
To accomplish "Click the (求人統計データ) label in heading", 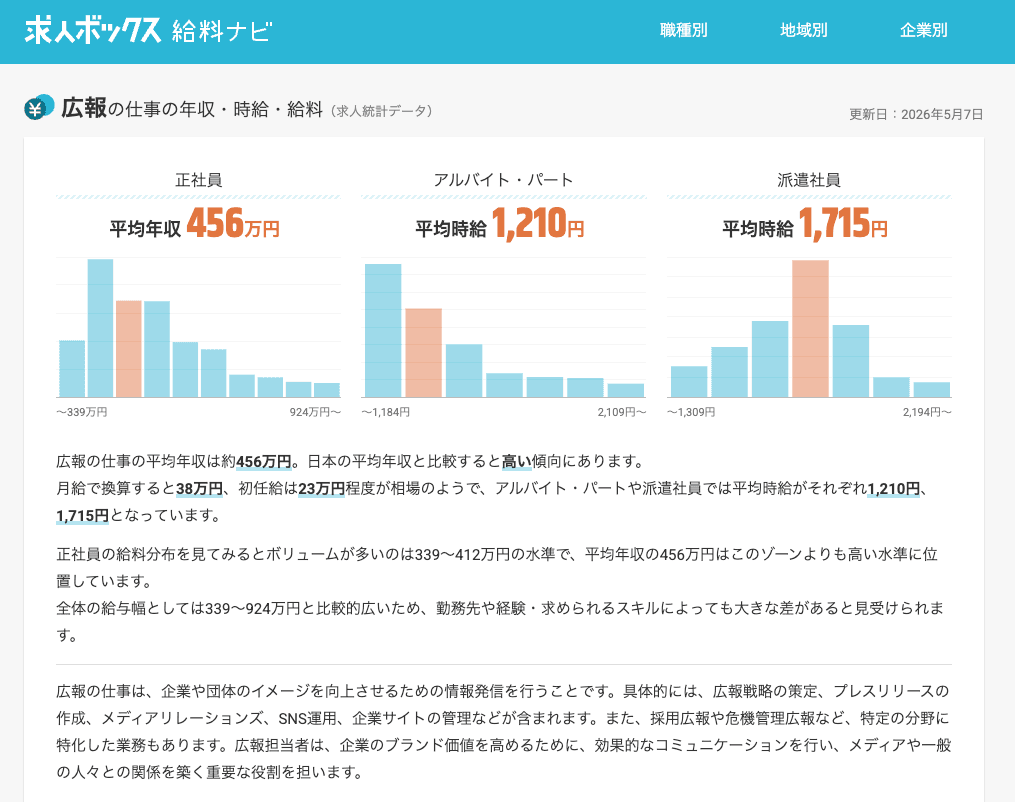I will 381,111.
